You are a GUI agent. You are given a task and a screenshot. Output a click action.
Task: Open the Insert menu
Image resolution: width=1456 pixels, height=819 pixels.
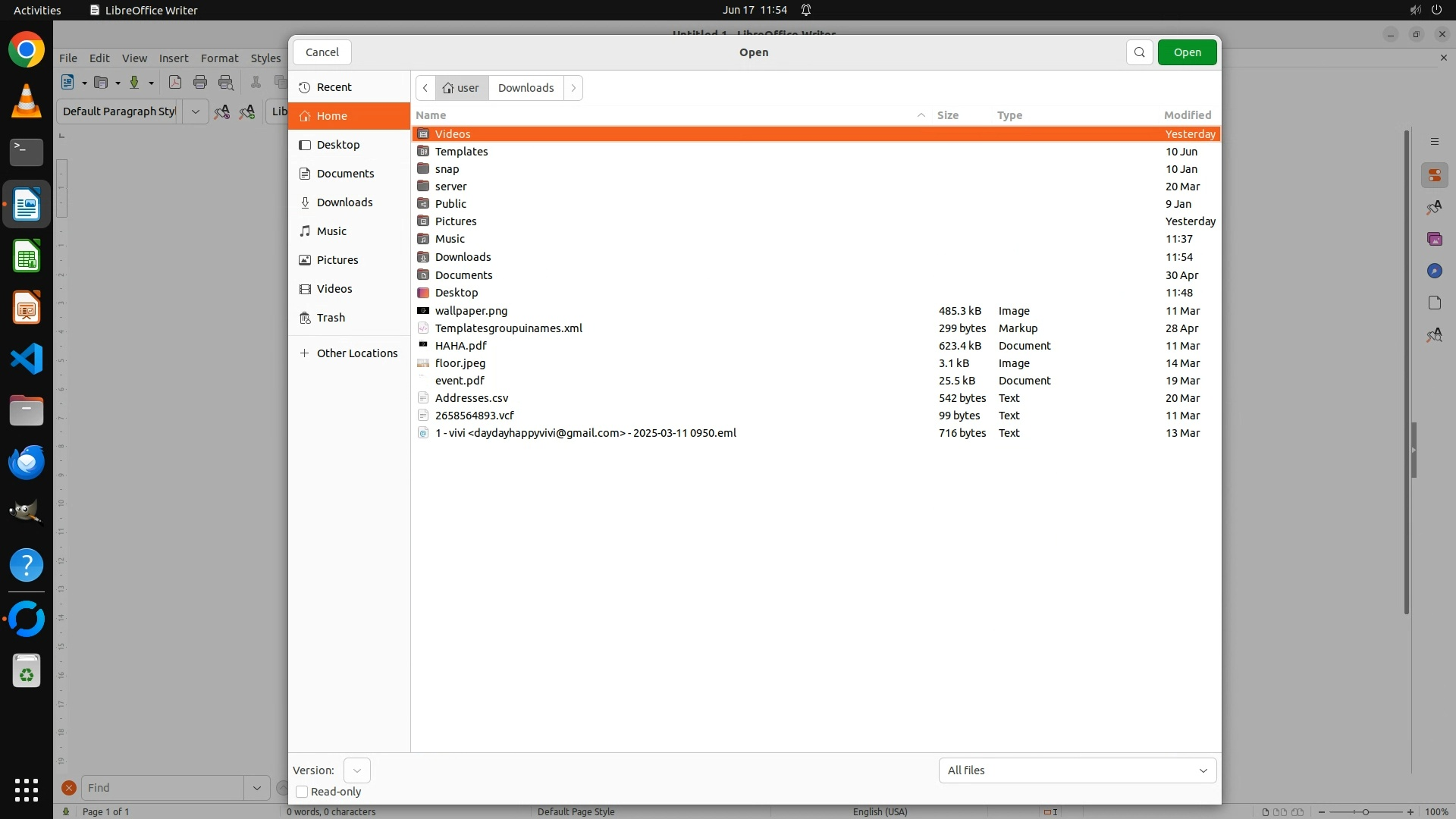pyautogui.click(x=173, y=58)
